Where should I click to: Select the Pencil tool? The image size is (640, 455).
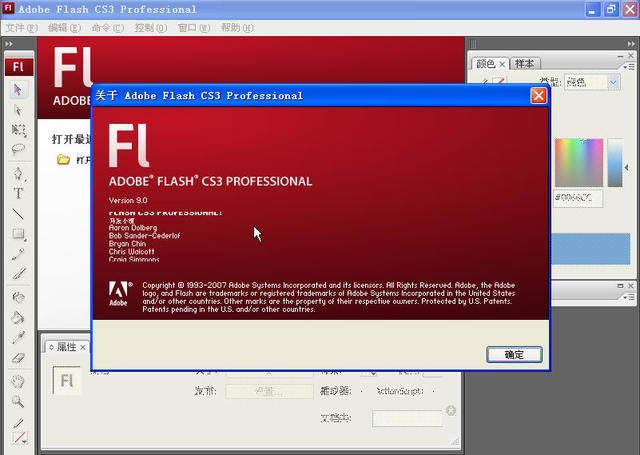pos(18,254)
